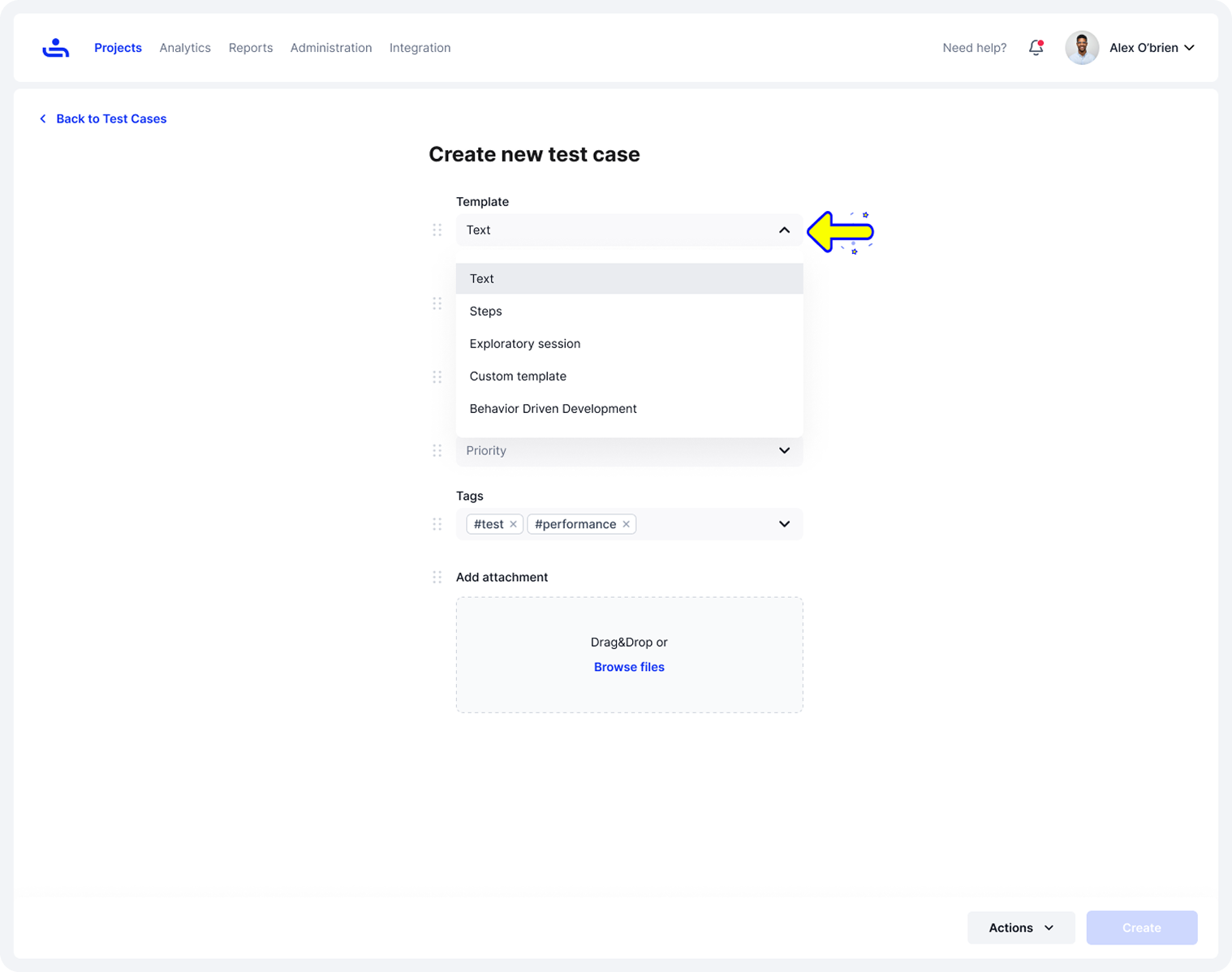The width and height of the screenshot is (1232, 972).
Task: Select Custom template option
Action: click(x=629, y=376)
